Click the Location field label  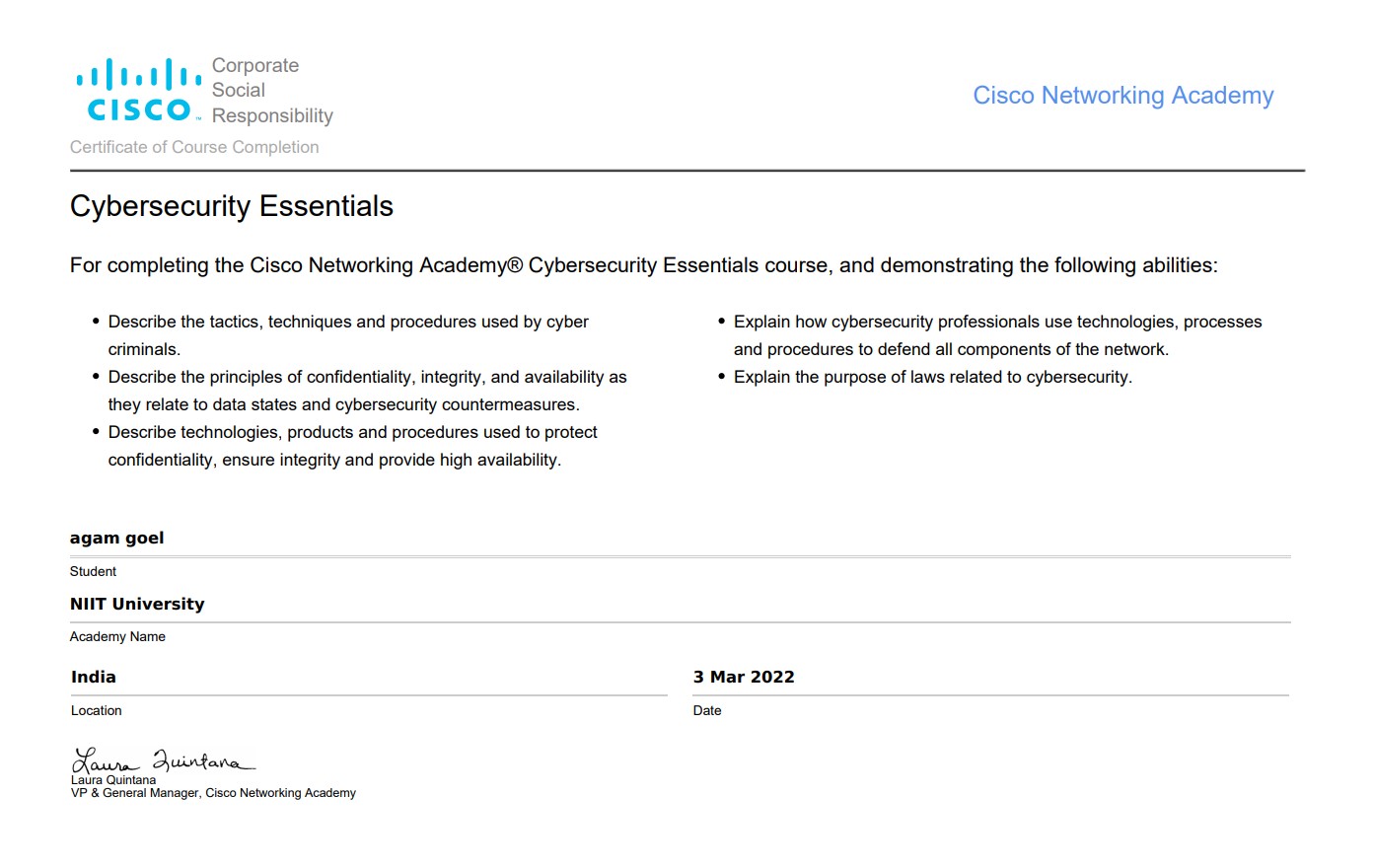[x=96, y=710]
